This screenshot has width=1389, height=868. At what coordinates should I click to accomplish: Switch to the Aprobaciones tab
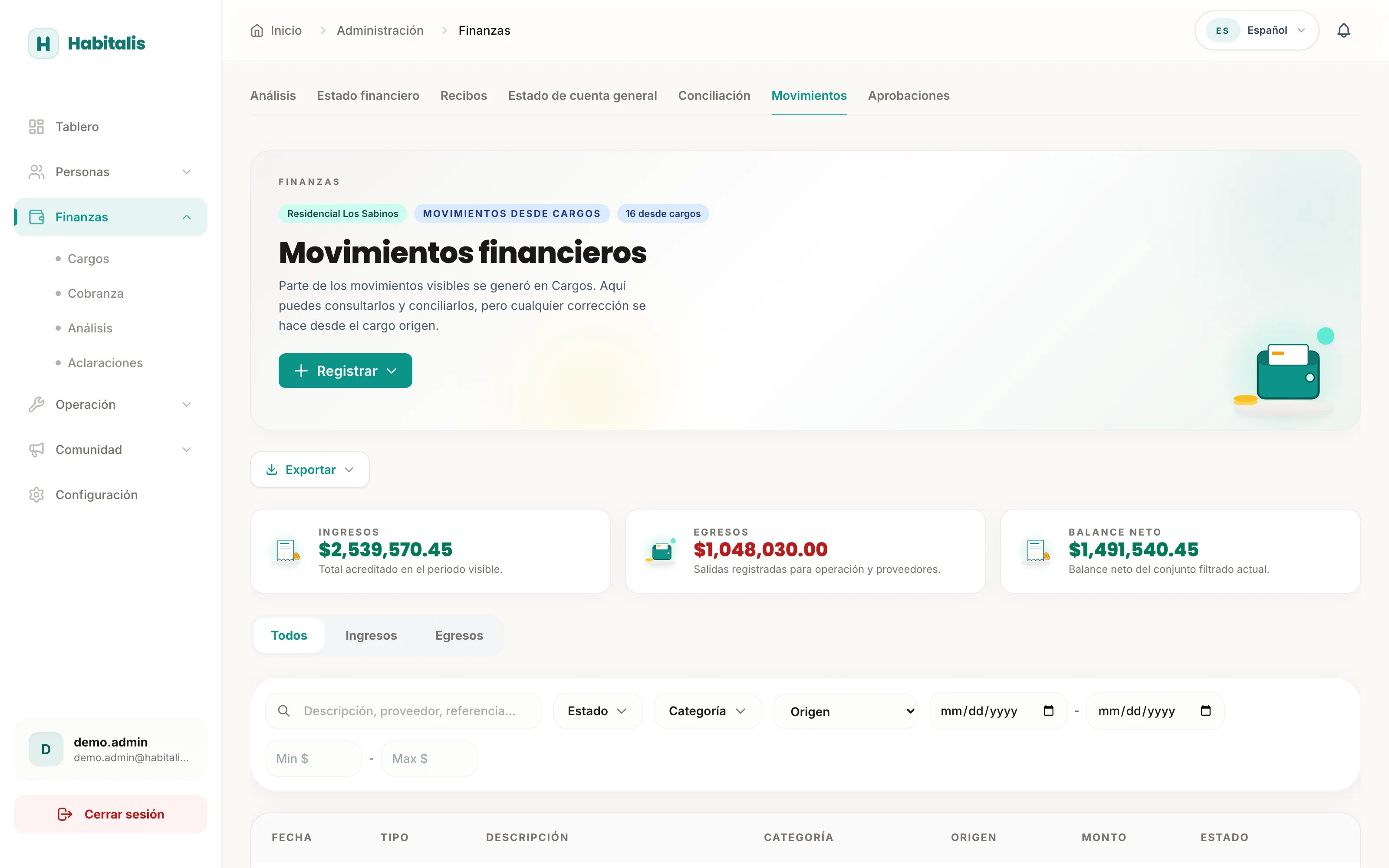tap(908, 96)
